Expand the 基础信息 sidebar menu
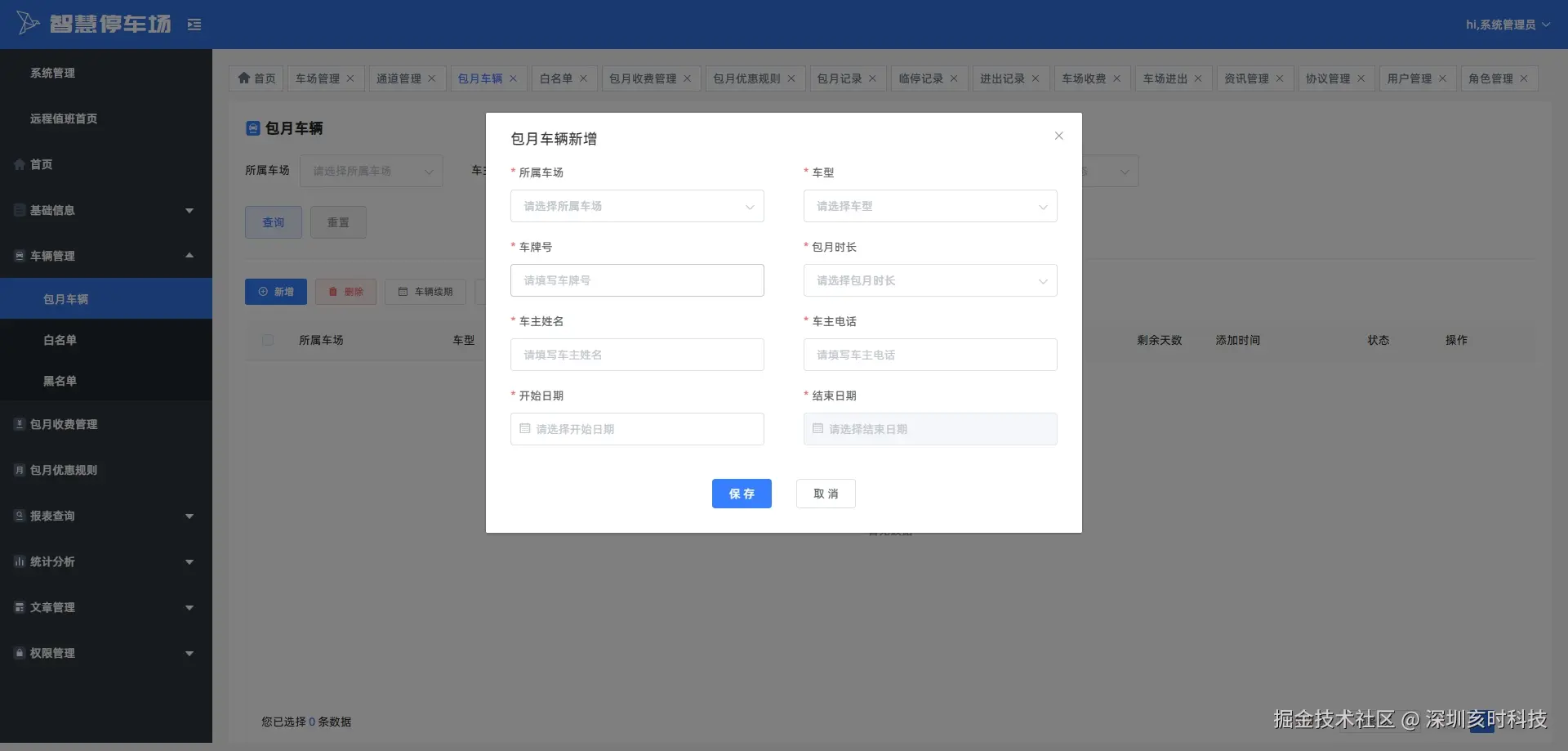The image size is (1568, 751). point(106,210)
